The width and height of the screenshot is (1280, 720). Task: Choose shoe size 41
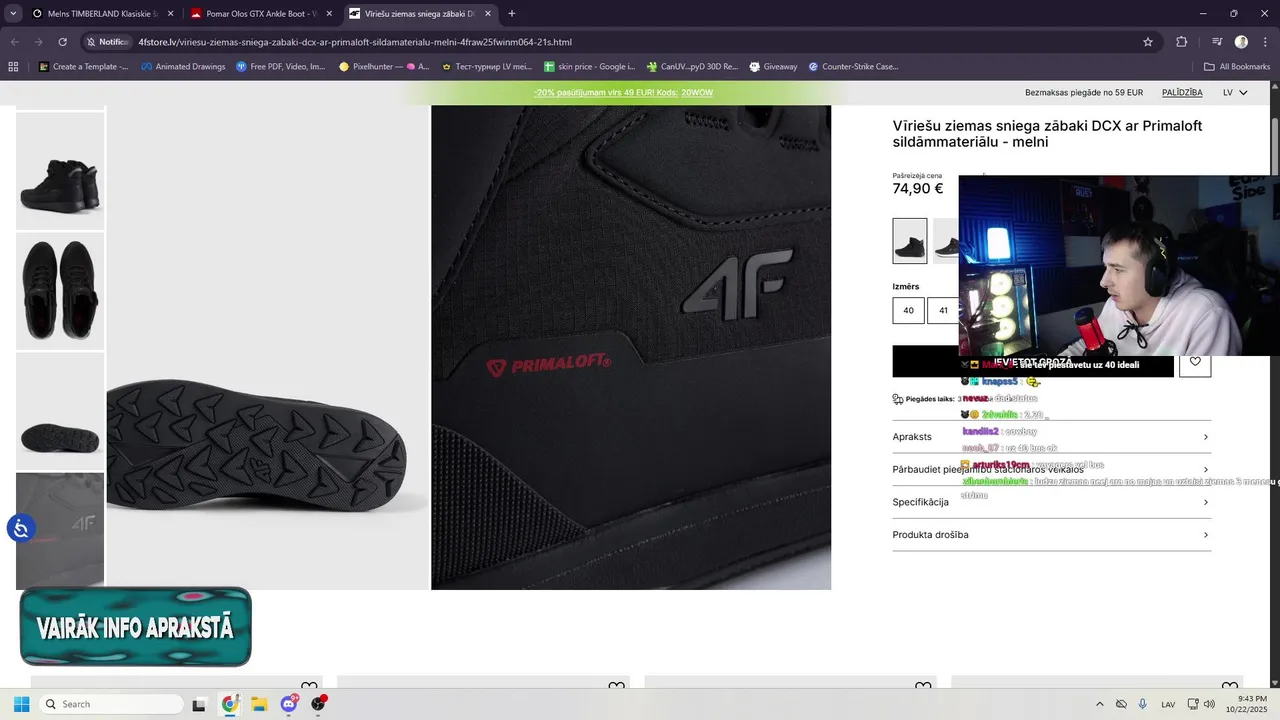(943, 310)
